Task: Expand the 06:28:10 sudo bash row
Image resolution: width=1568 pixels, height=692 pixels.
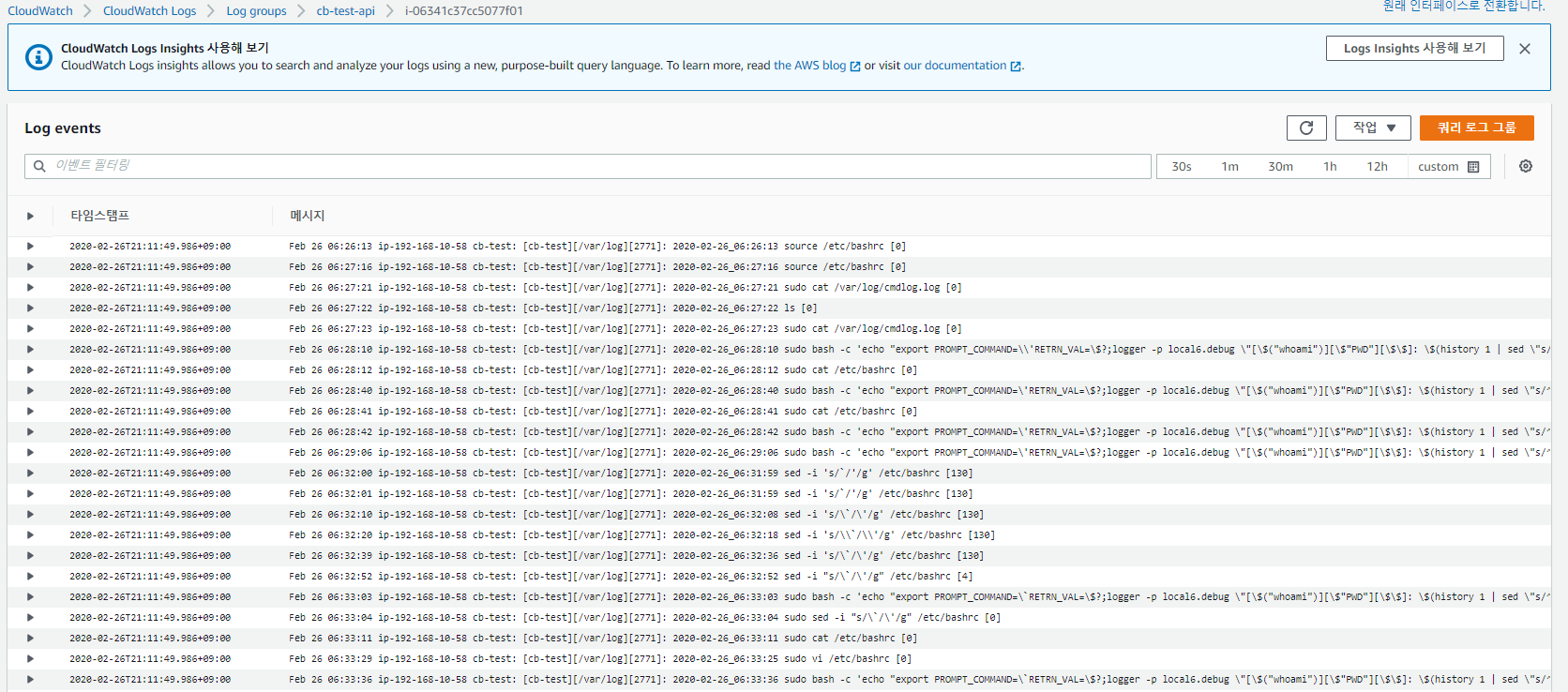Action: pyautogui.click(x=30, y=350)
